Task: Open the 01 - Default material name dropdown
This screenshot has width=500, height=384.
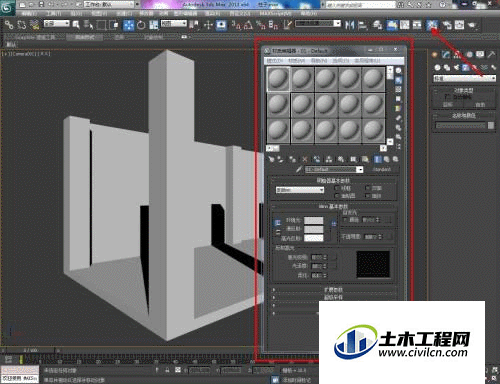Action: click(x=334, y=169)
